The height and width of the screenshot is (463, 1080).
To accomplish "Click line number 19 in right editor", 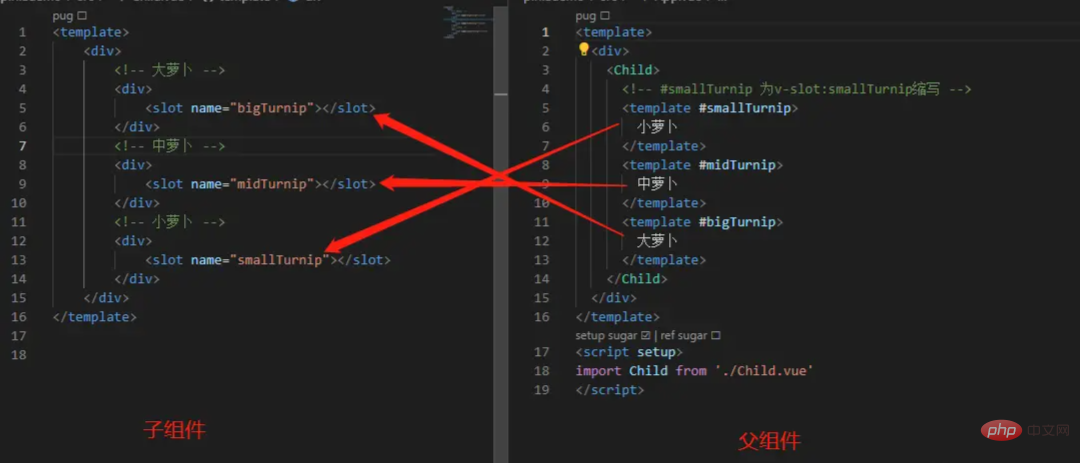I will pos(542,389).
